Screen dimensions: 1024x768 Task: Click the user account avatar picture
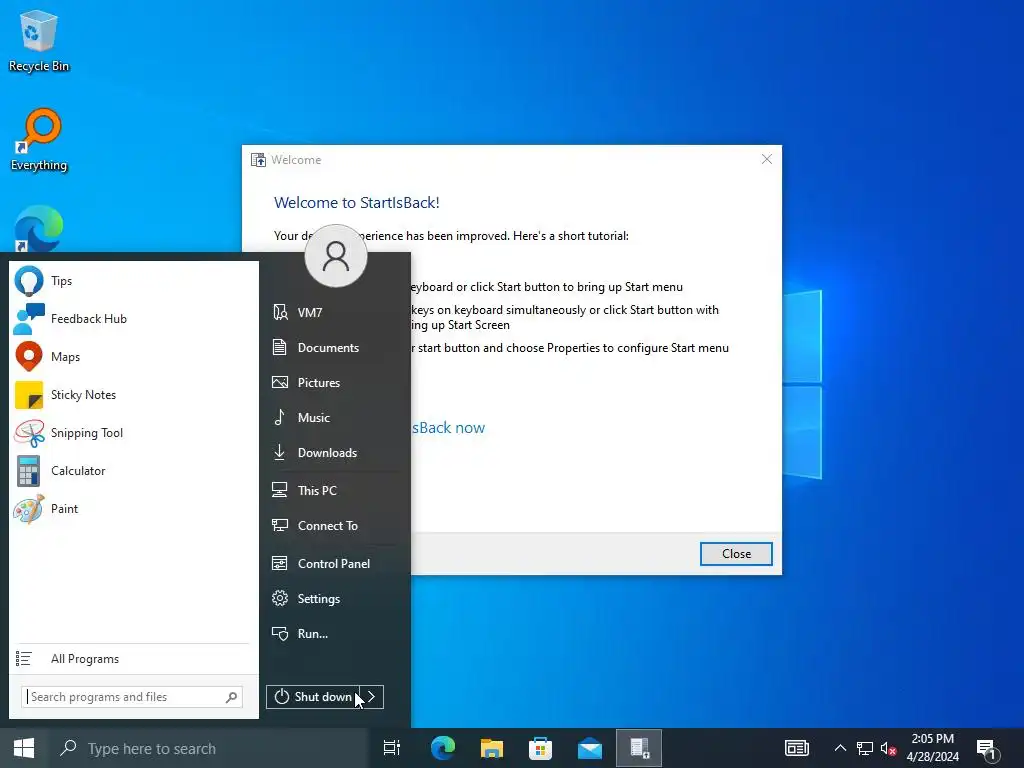[x=336, y=256]
